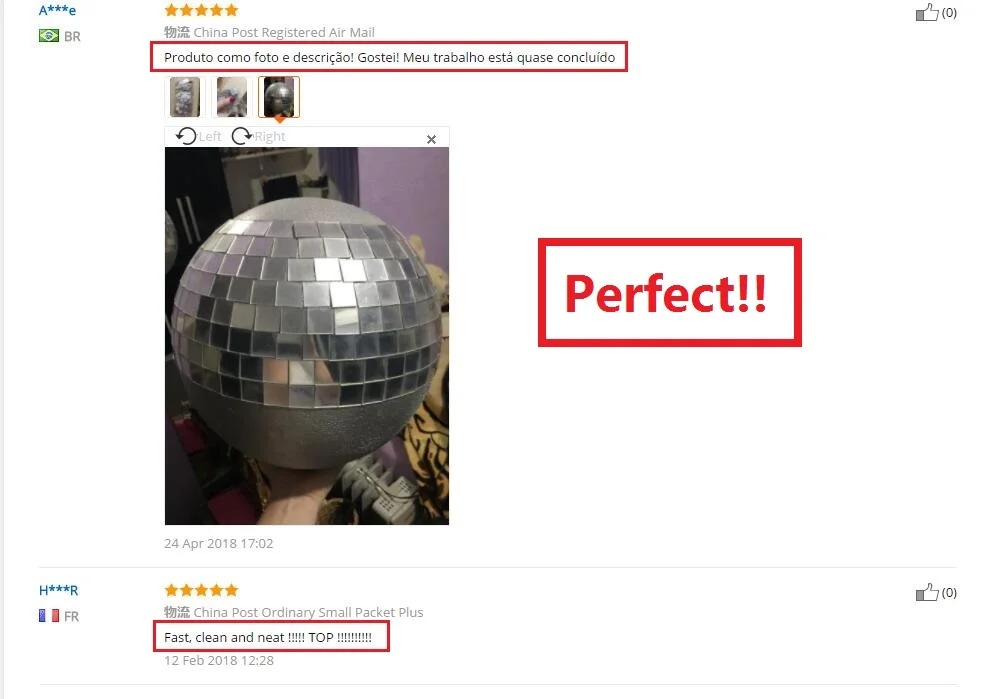Open reviewer H***R profile
Image resolution: width=989 pixels, height=699 pixels.
click(59, 590)
